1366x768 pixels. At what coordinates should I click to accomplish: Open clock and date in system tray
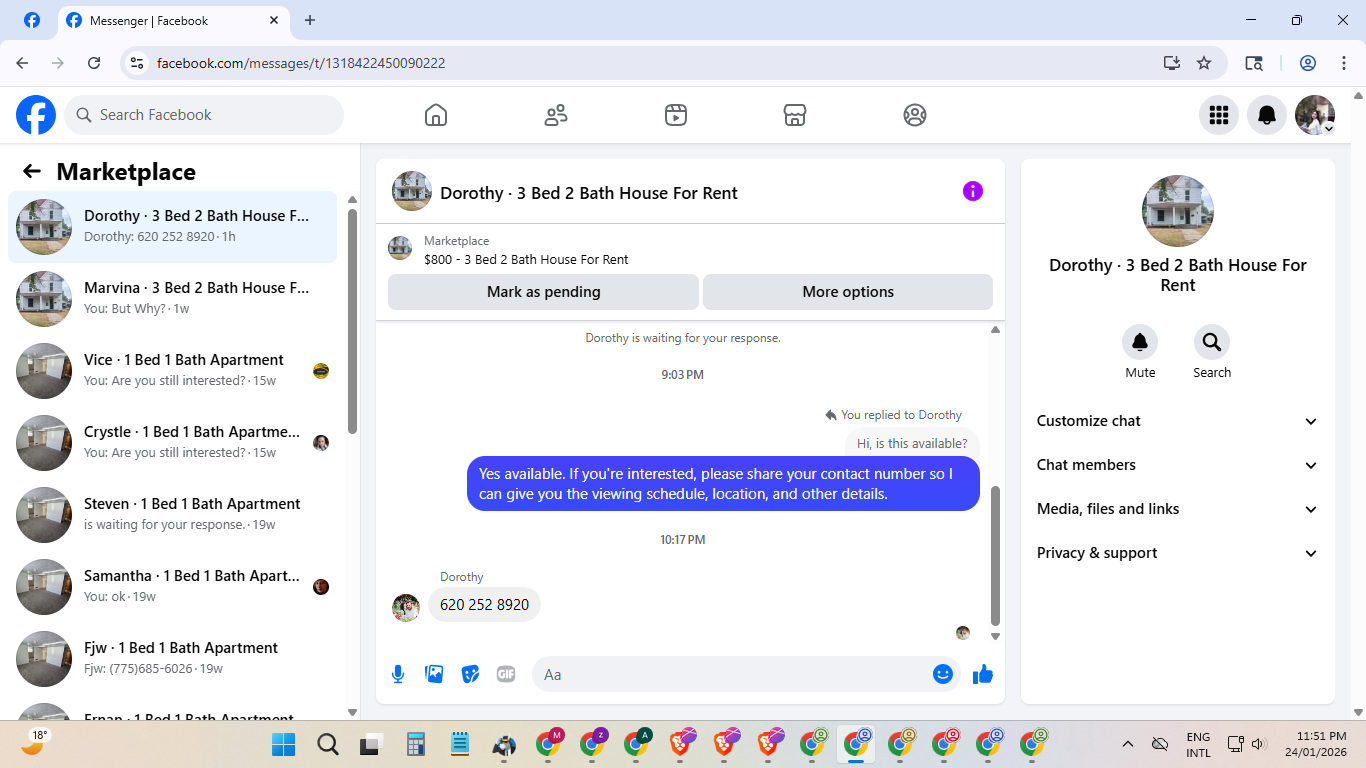click(1315, 744)
